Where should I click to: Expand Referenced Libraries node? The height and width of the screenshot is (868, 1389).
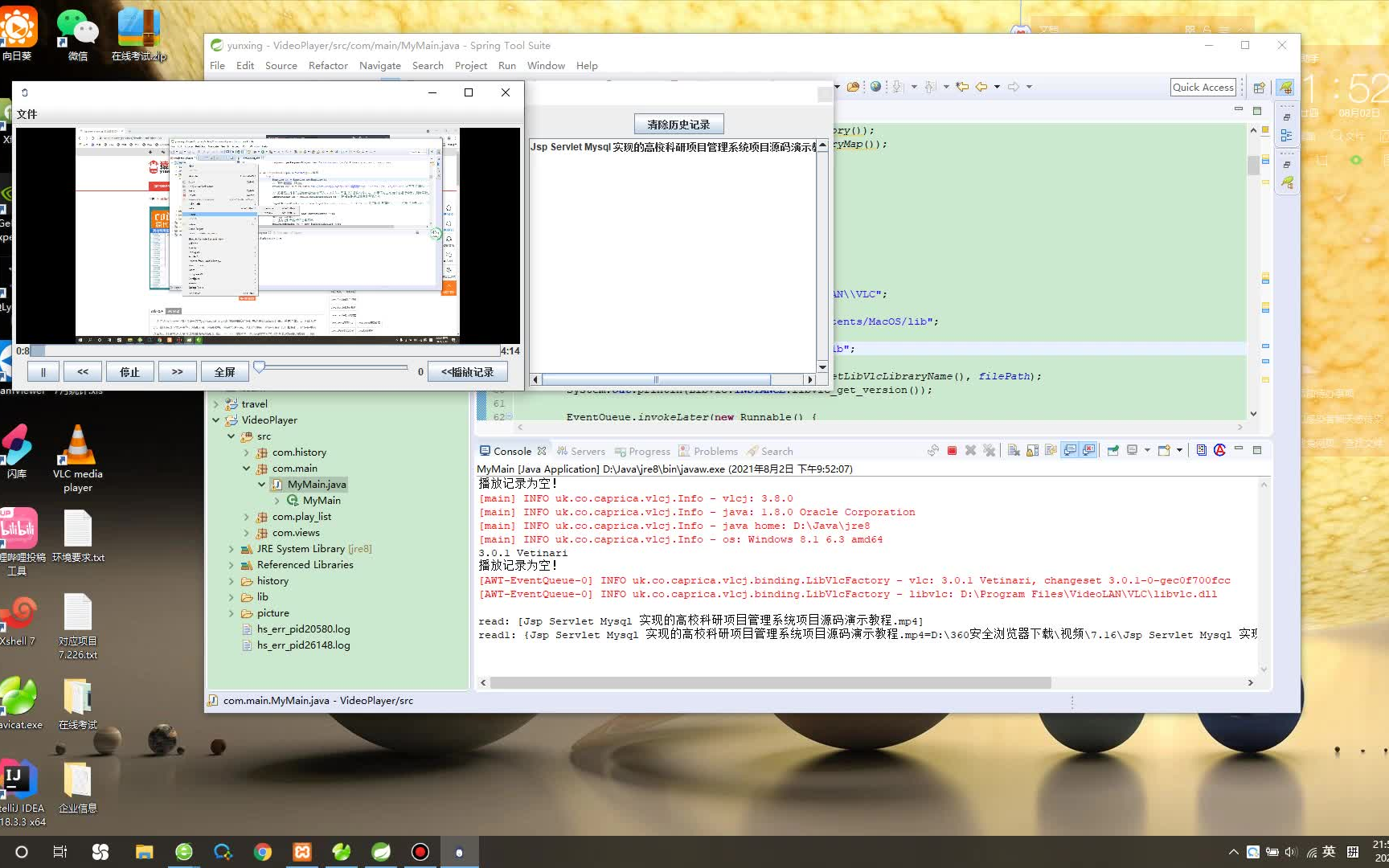tap(231, 565)
